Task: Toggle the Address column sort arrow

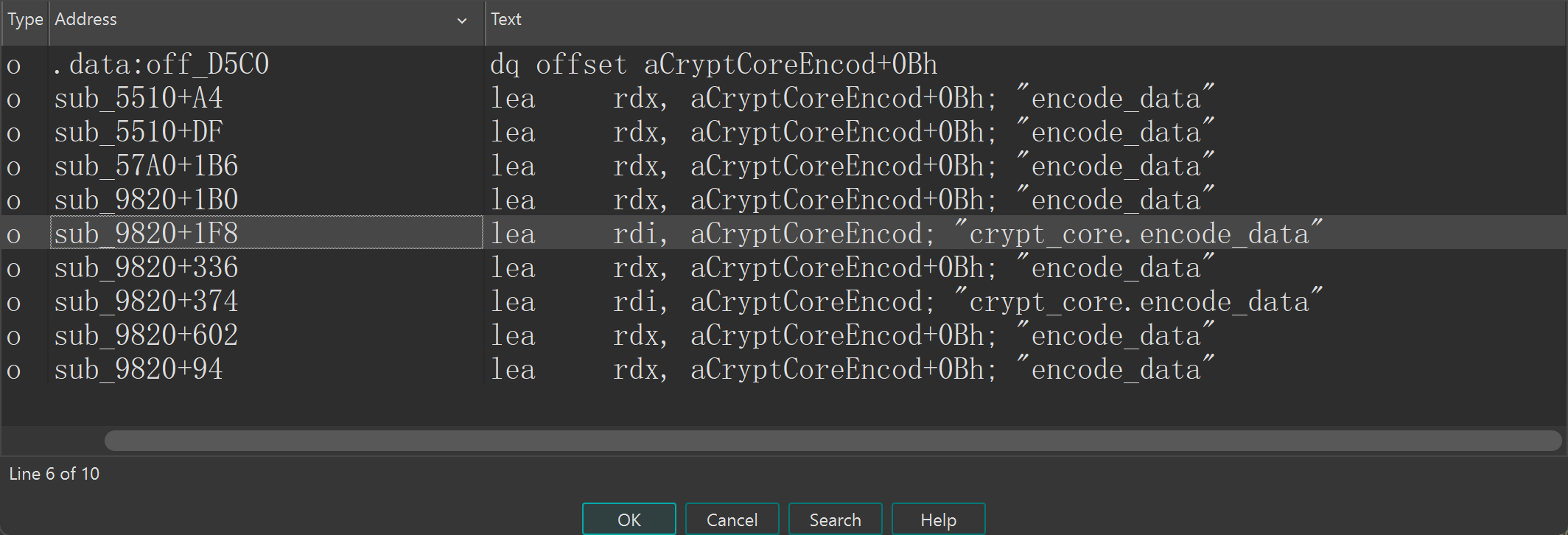Action: click(x=462, y=21)
